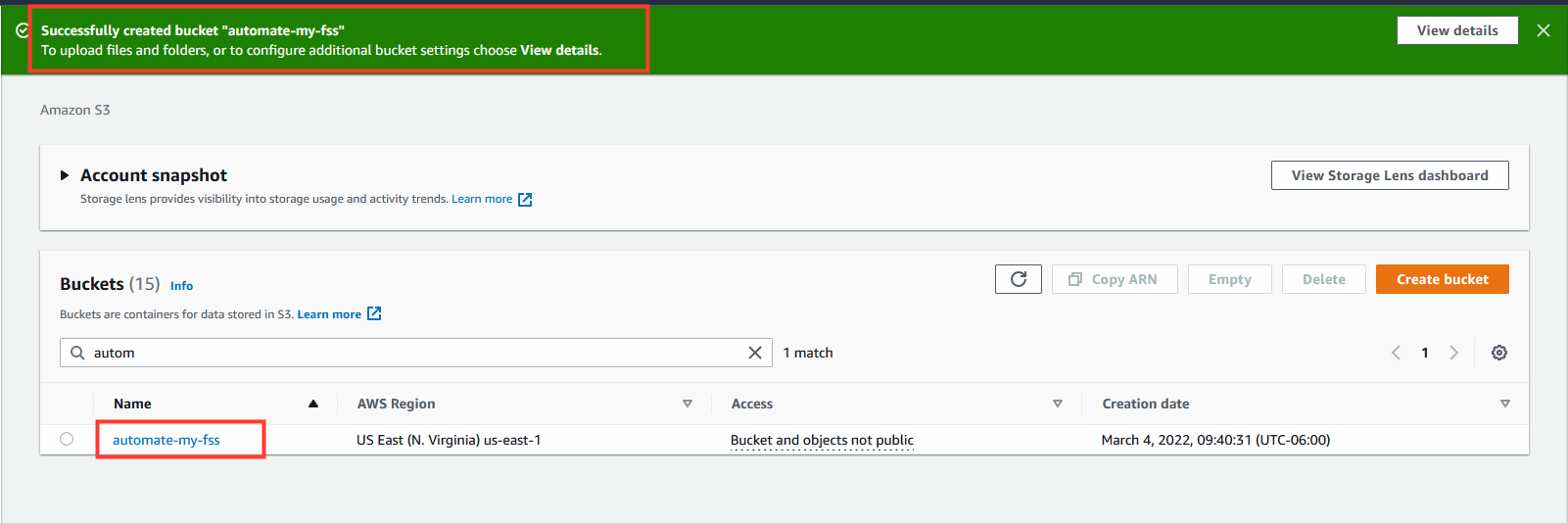Screen dimensions: 1568x523
Task: Follow the Learn more link under Buckets
Action: pyautogui.click(x=329, y=314)
